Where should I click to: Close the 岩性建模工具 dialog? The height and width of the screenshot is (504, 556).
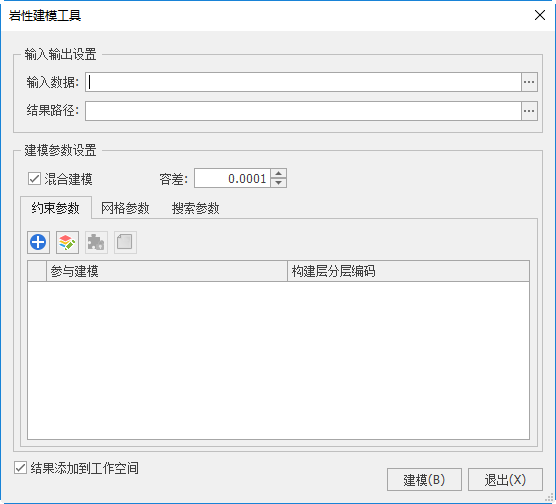tap(540, 15)
